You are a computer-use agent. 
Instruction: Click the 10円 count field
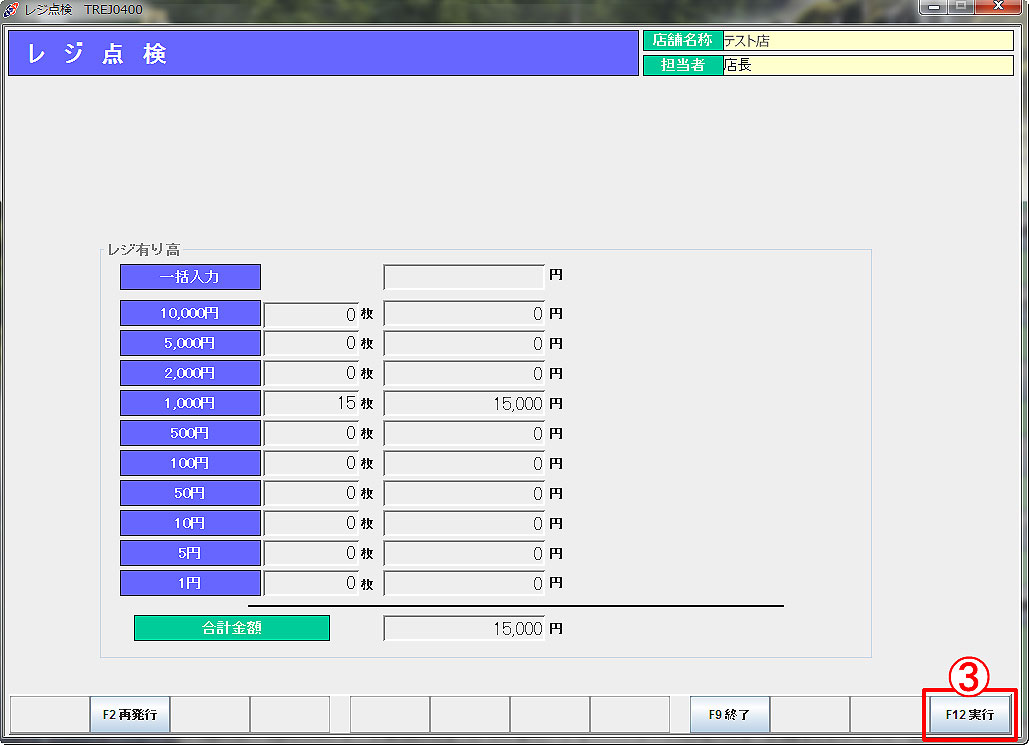point(311,523)
